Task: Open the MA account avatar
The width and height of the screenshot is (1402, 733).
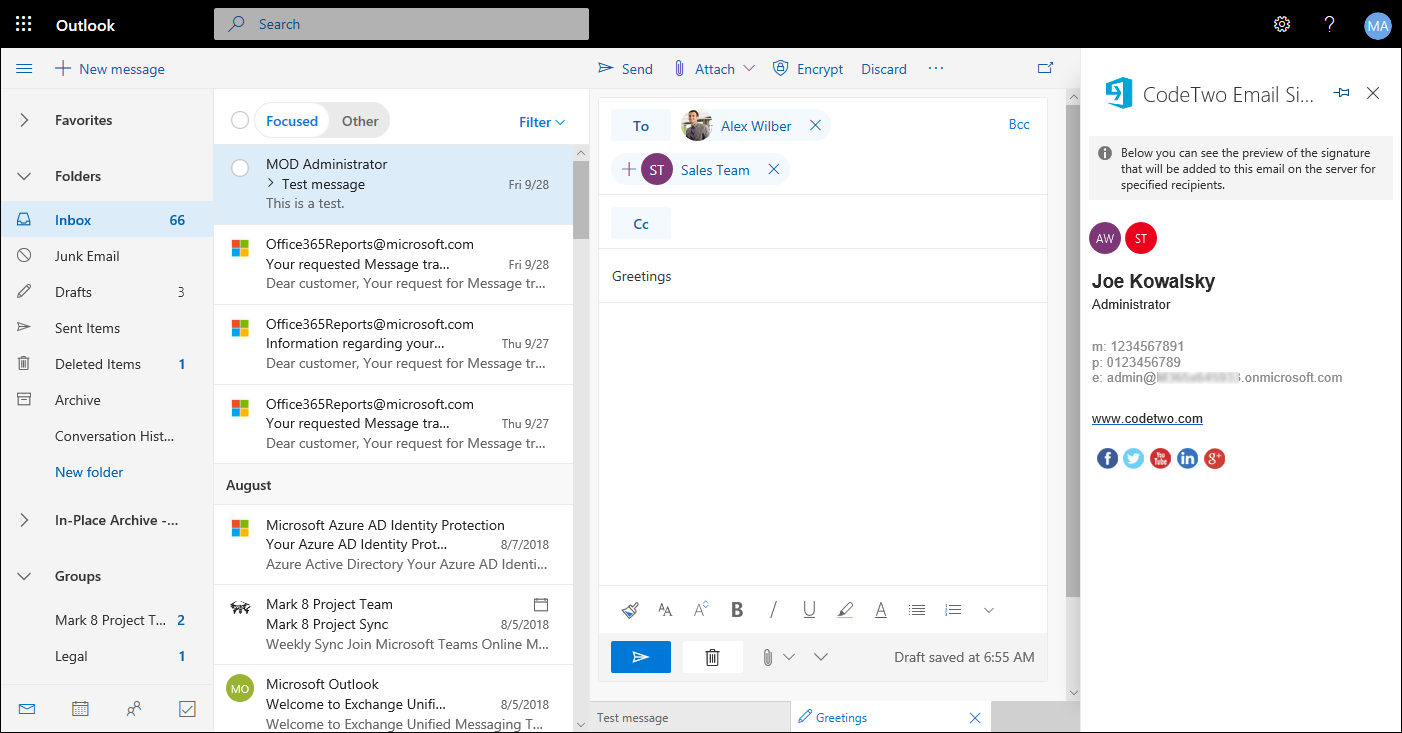Action: point(1378,26)
